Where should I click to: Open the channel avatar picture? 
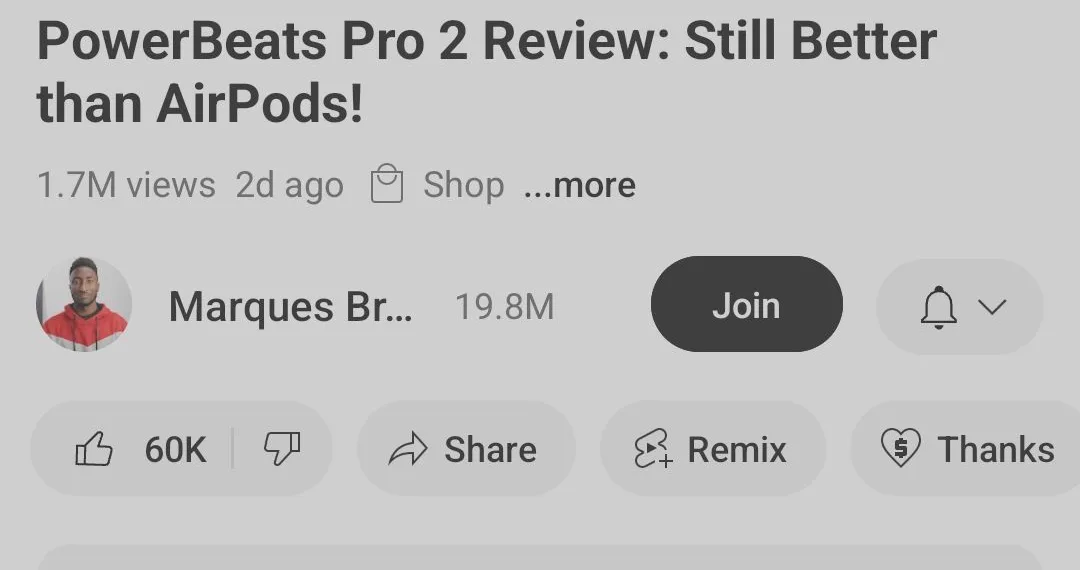(x=84, y=304)
